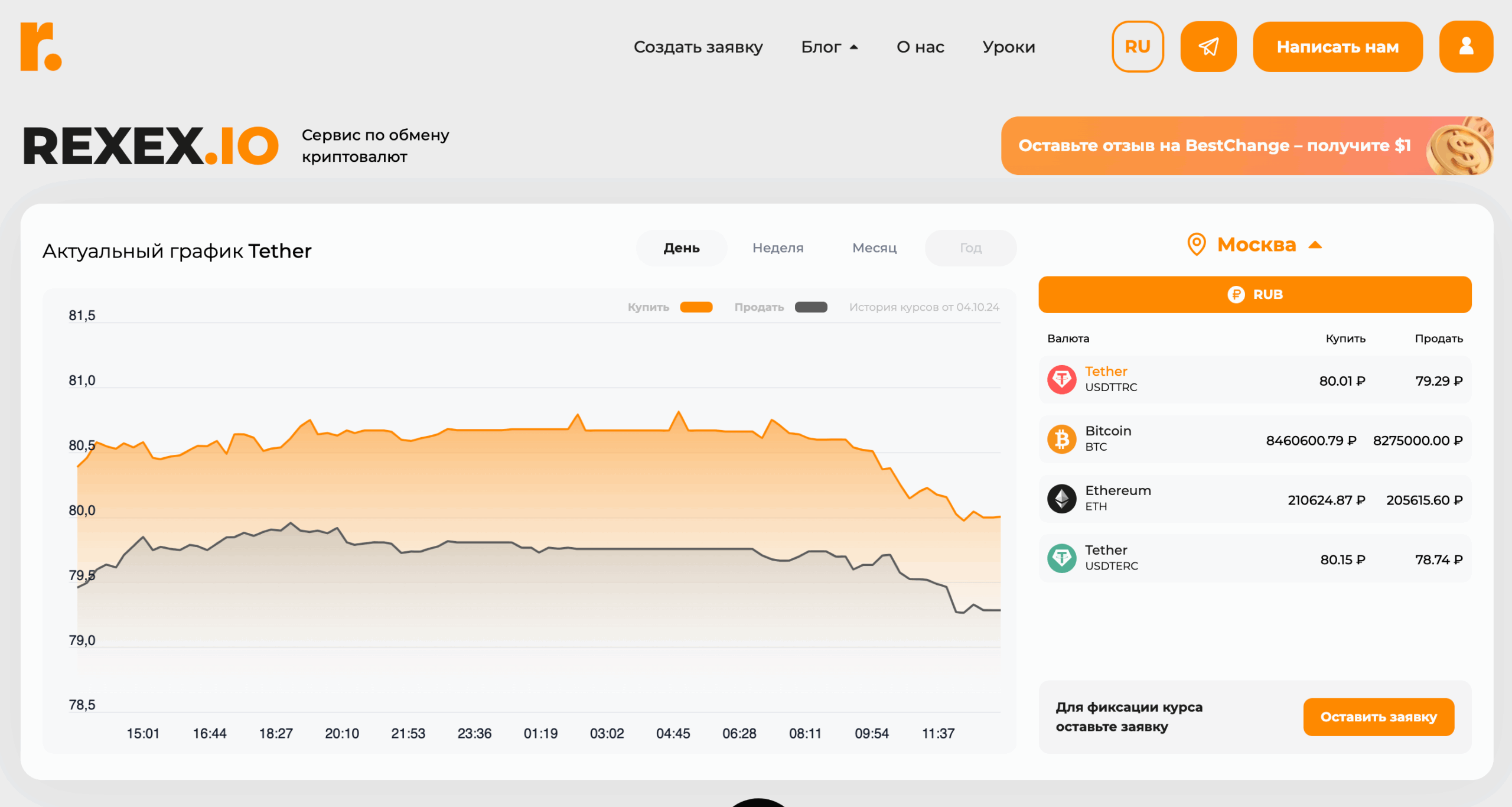Select the Bitcoin name
This screenshot has height=807, width=1512.
1108,431
